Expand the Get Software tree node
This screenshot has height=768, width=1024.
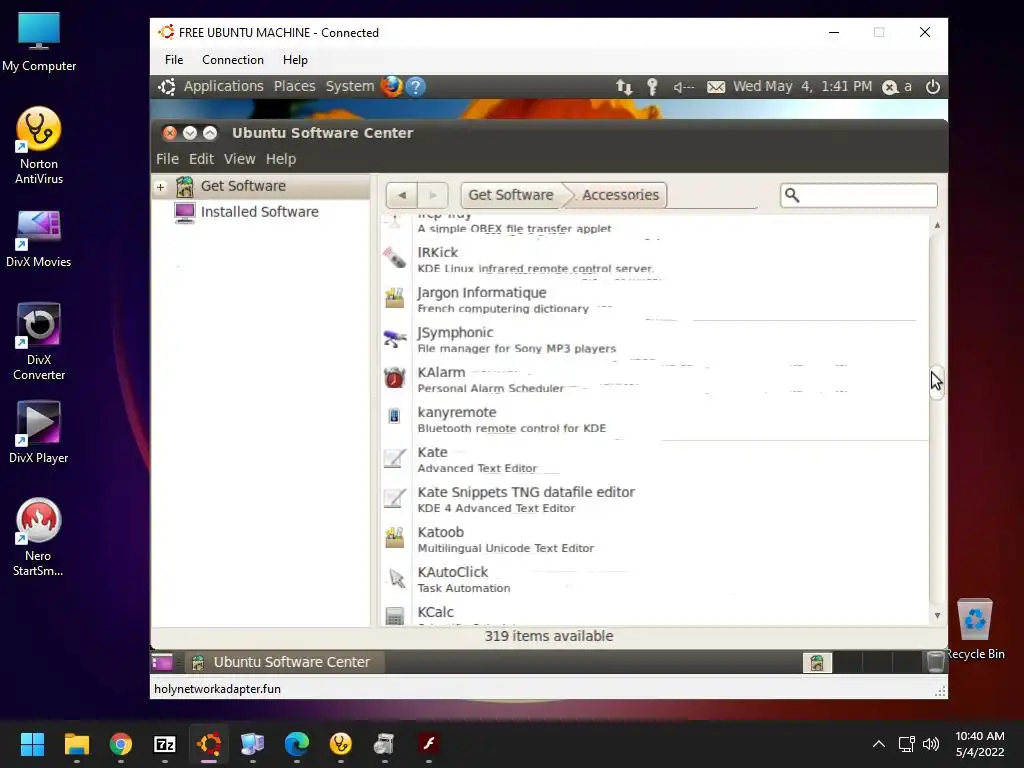pyautogui.click(x=161, y=187)
